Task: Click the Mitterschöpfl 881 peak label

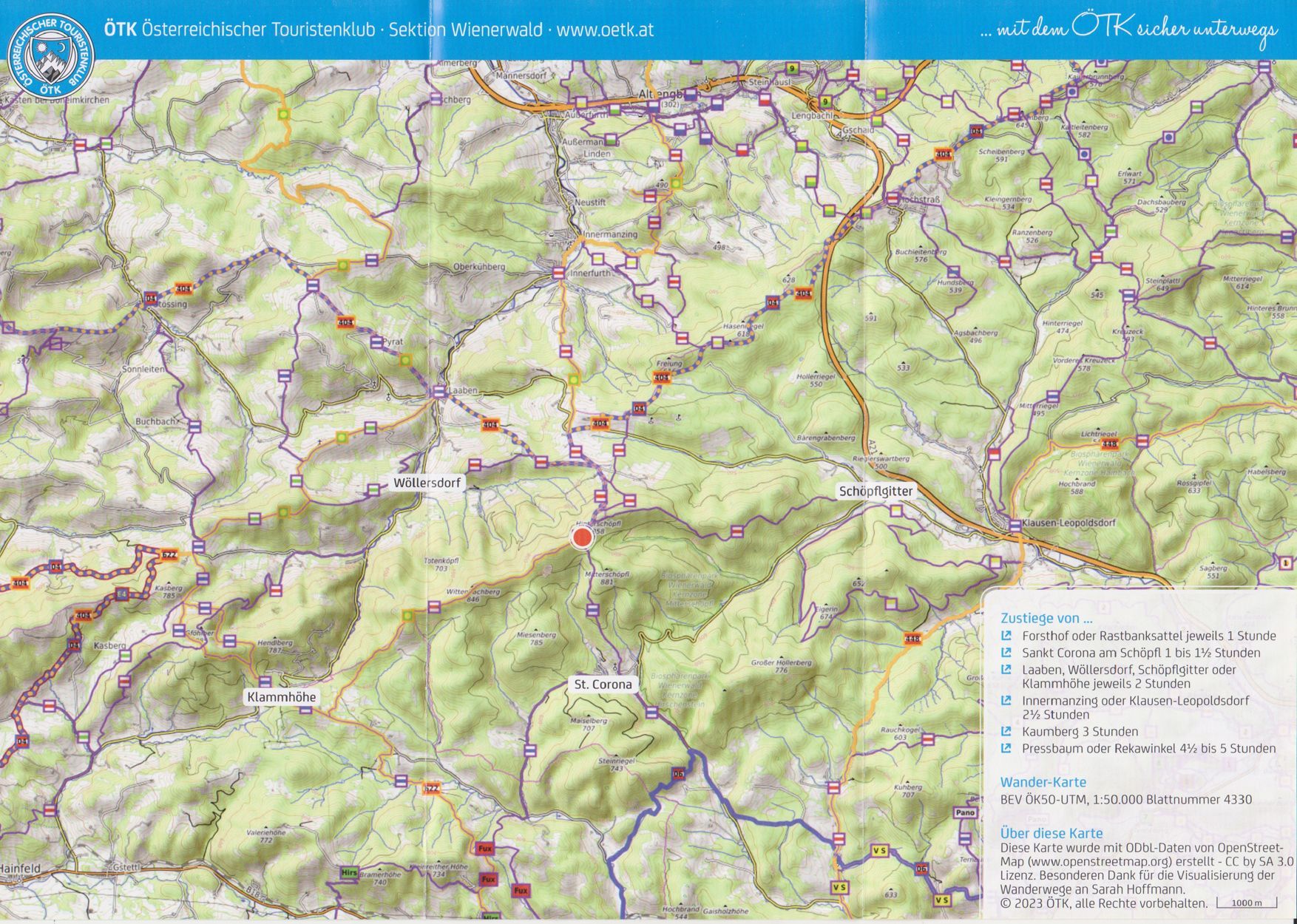Action: pos(607,578)
